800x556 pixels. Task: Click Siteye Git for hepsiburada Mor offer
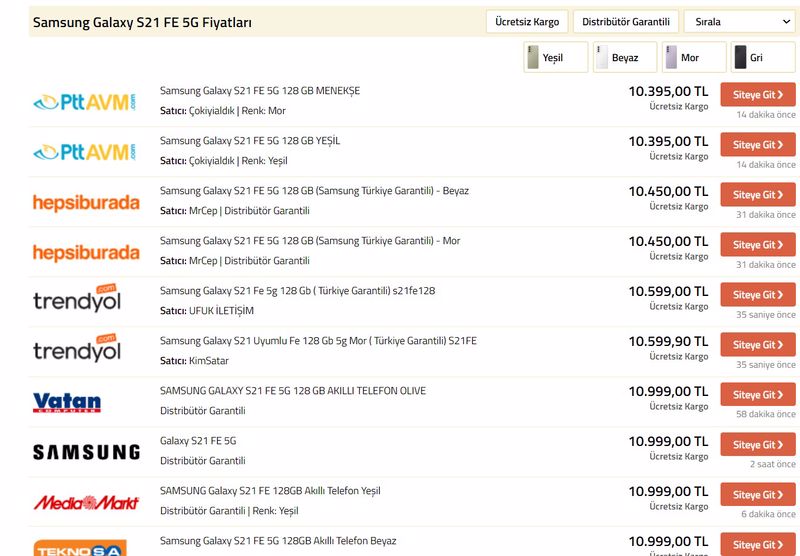tap(758, 244)
